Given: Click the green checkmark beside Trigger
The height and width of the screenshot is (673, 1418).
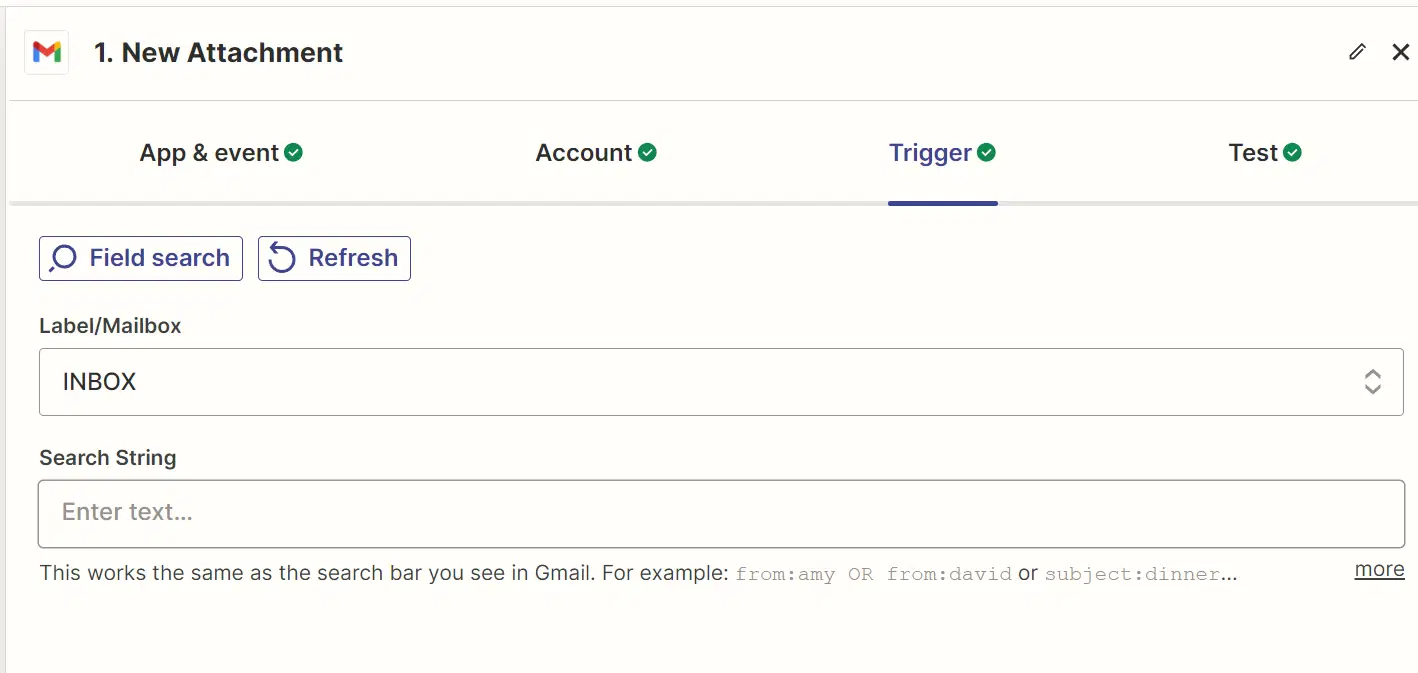Looking at the screenshot, I should pos(986,152).
